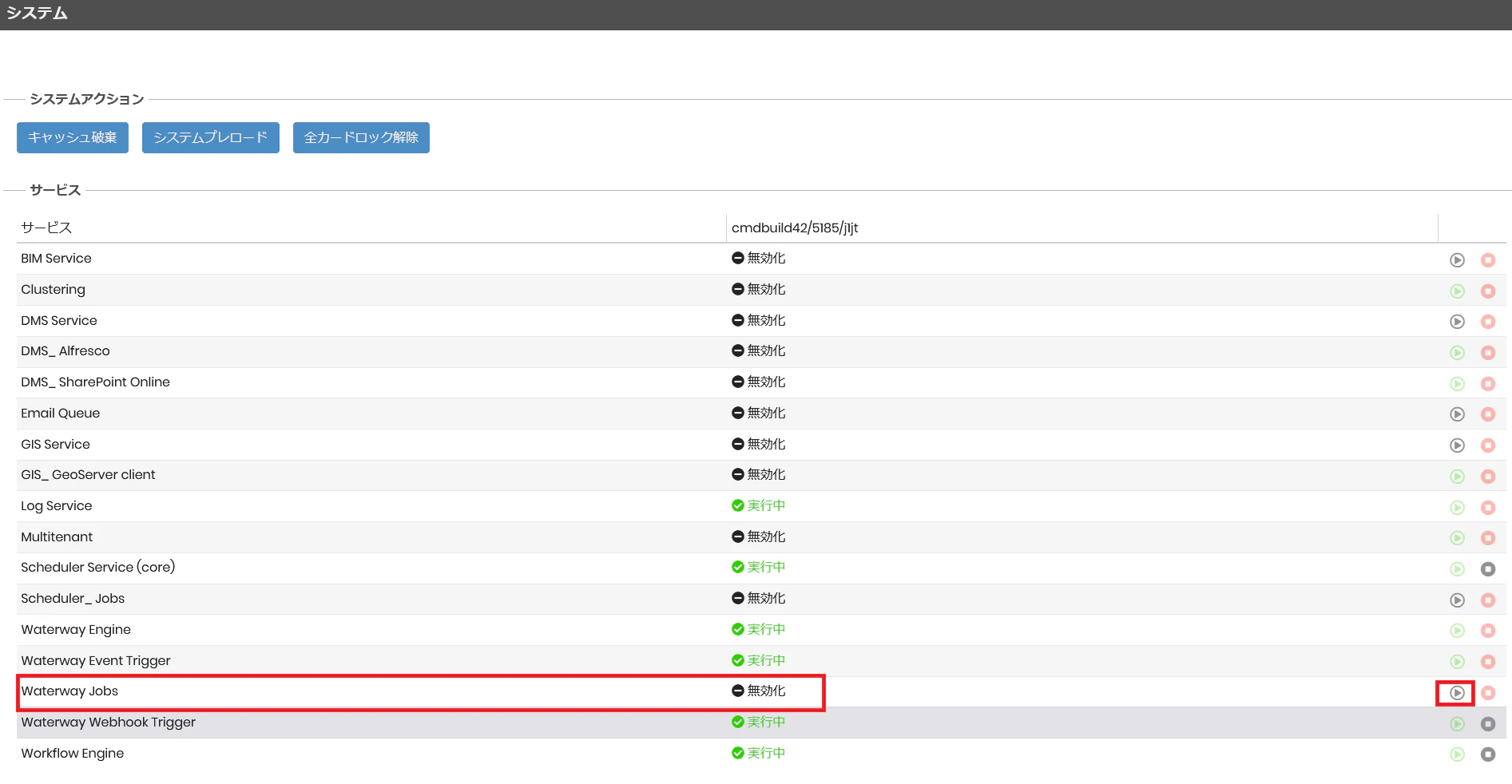The height and width of the screenshot is (784, 1512).
Task: Select the Waterway Jobs row label
Action: [x=69, y=691]
